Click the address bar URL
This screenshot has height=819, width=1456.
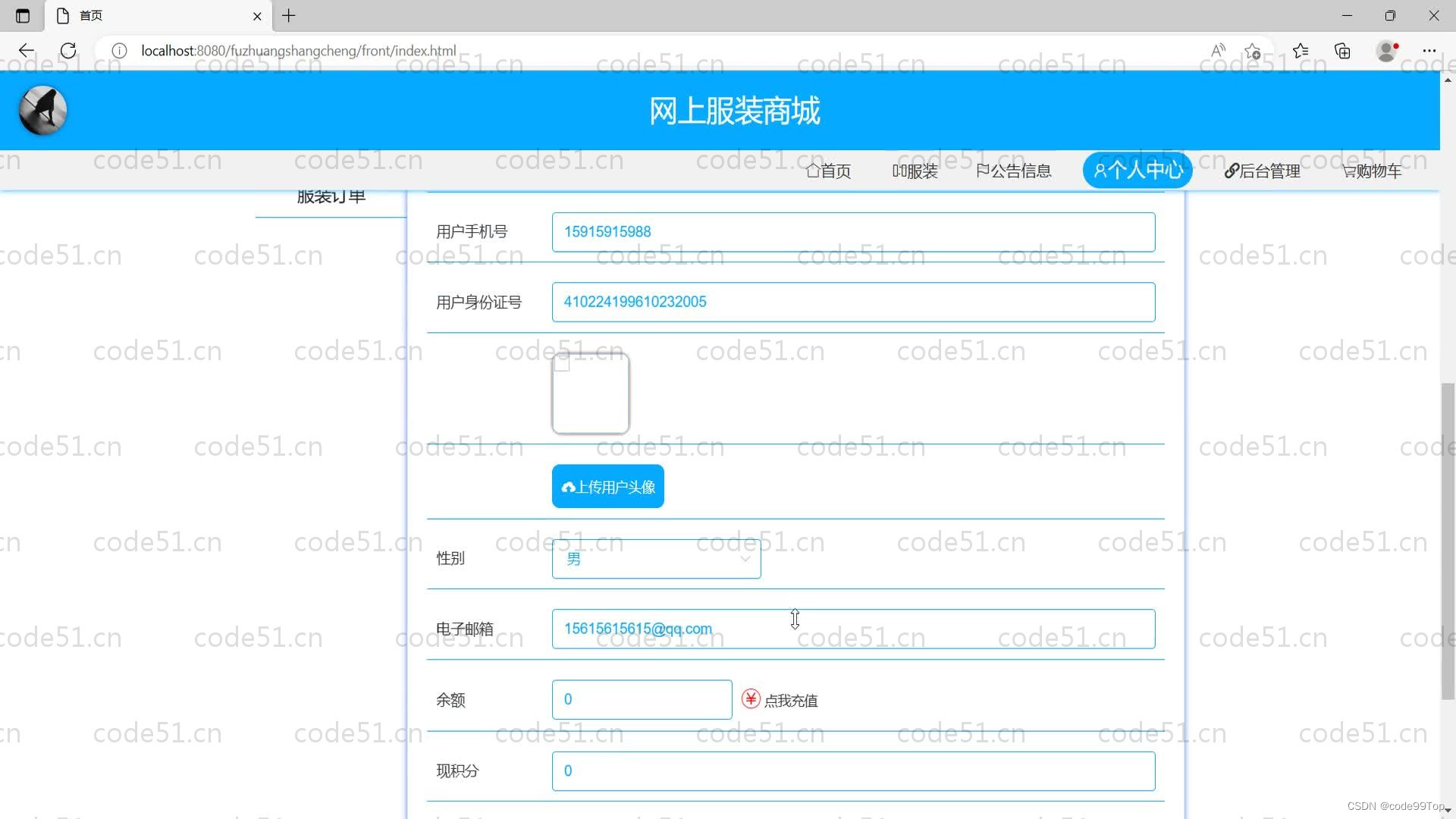coord(299,51)
